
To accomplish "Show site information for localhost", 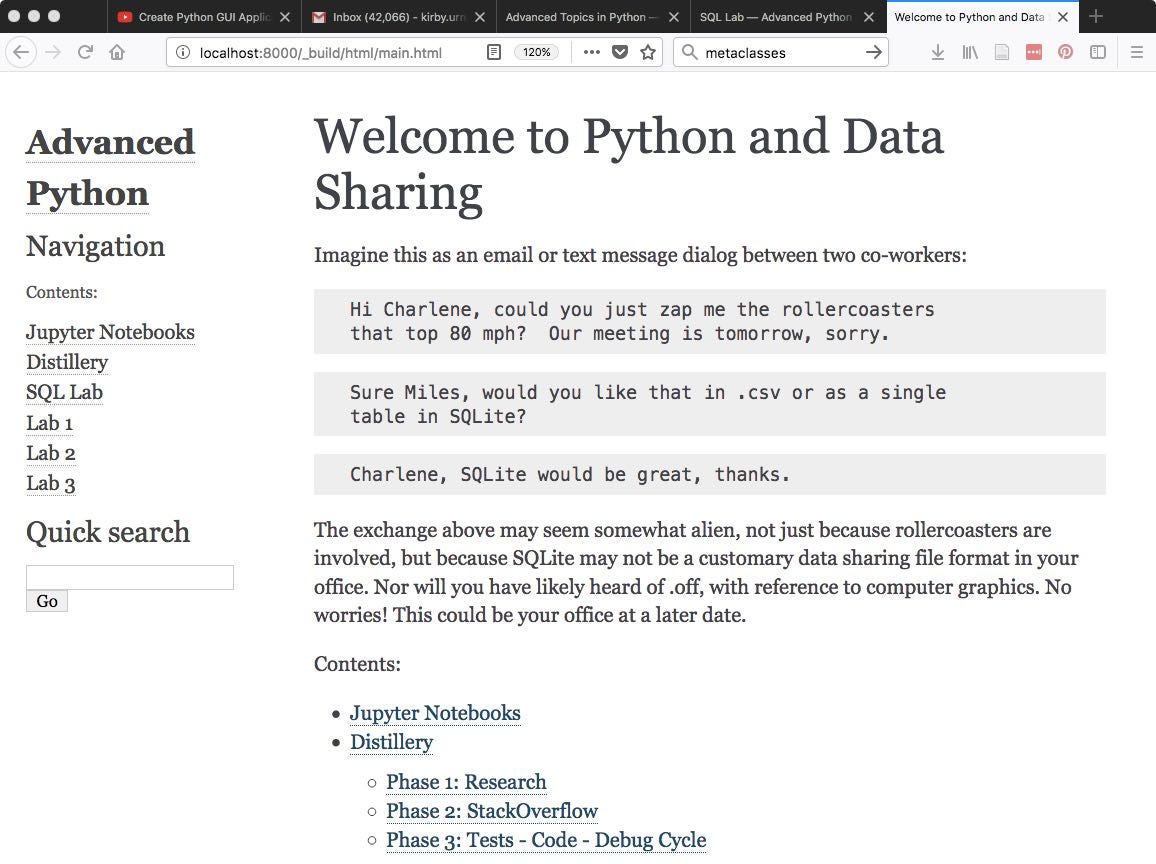I will (x=183, y=52).
